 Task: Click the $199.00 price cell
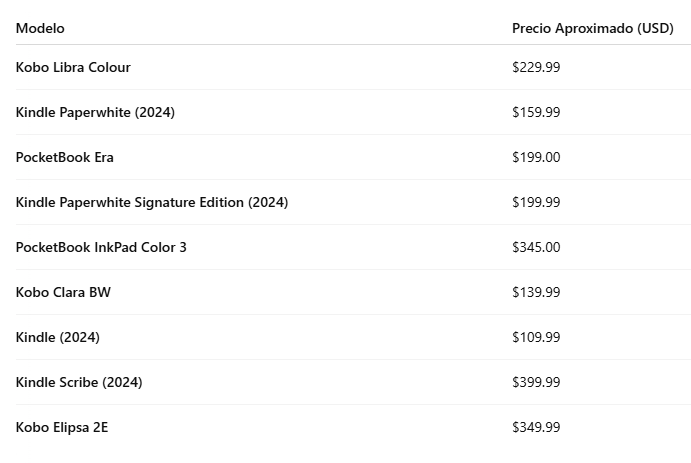click(x=536, y=157)
